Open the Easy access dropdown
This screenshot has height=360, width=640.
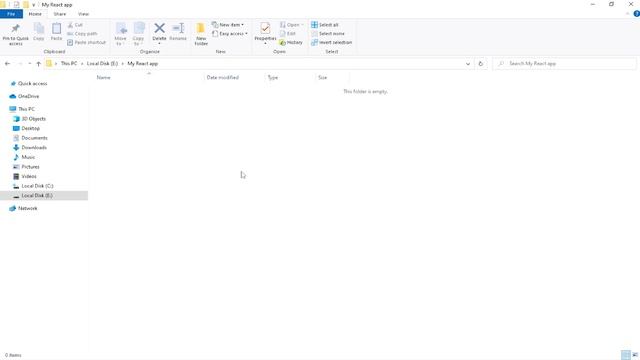point(230,33)
